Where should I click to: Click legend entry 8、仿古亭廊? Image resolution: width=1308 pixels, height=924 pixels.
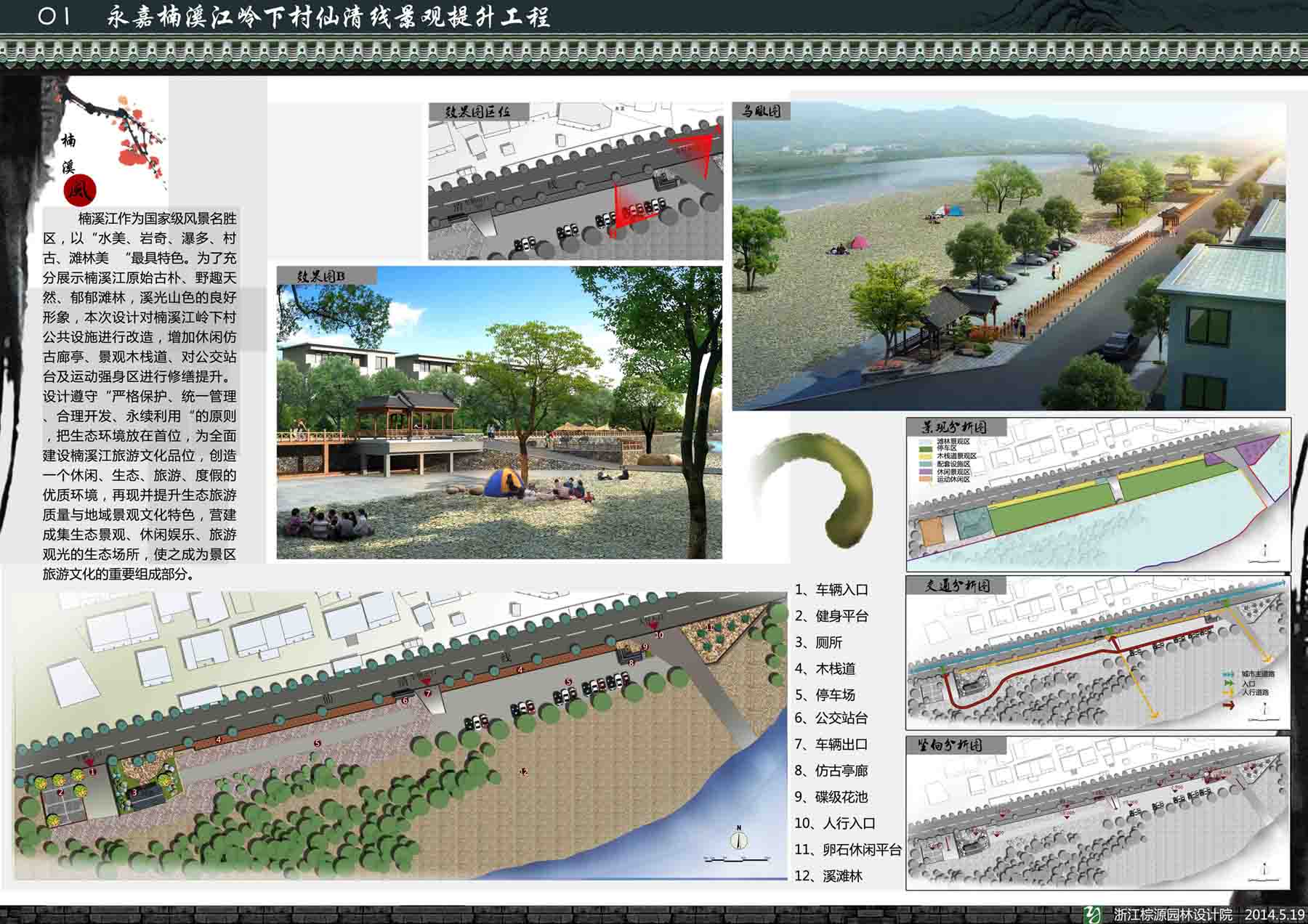pos(831,771)
